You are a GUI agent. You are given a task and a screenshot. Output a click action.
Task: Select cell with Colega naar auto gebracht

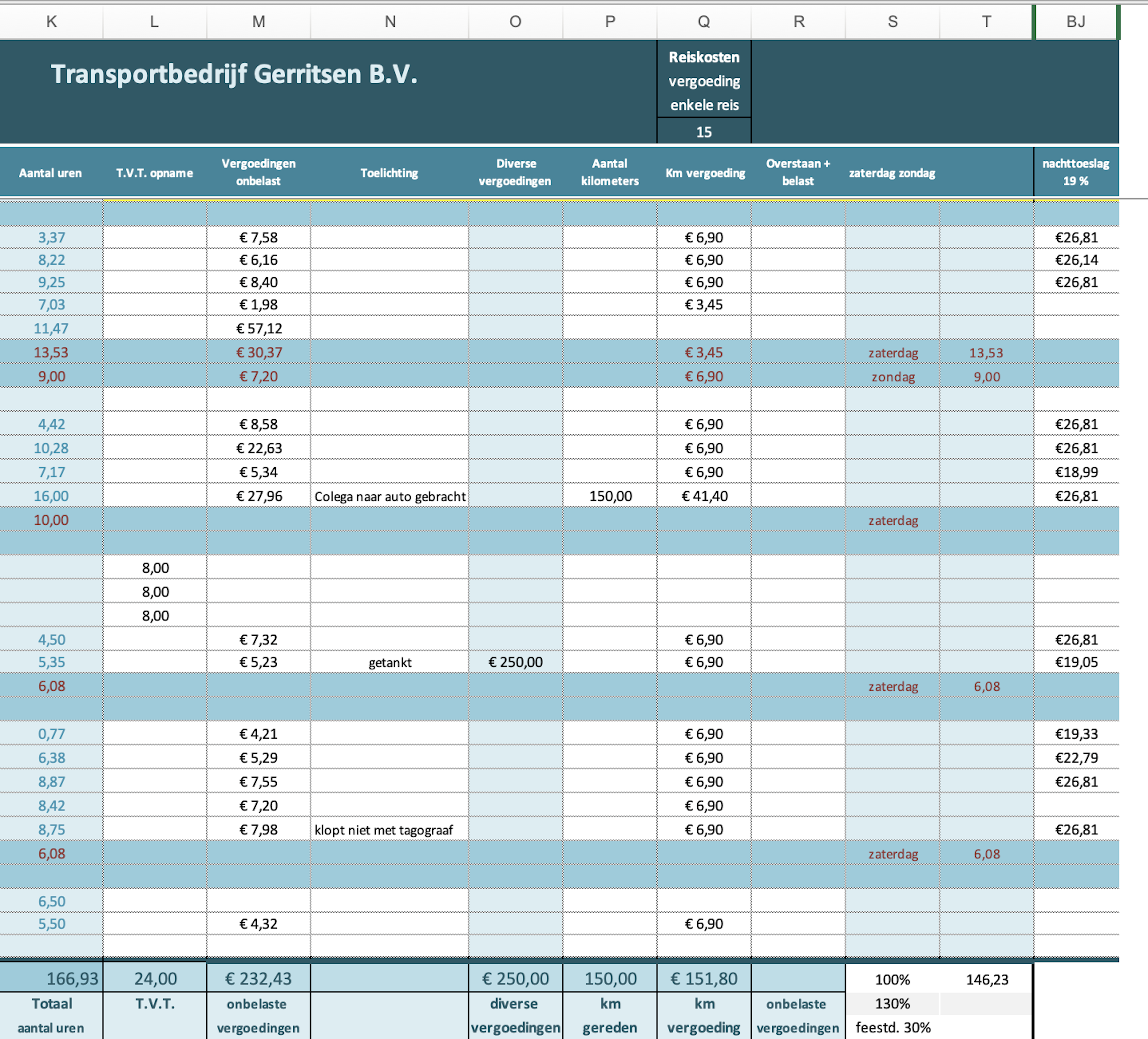click(390, 496)
